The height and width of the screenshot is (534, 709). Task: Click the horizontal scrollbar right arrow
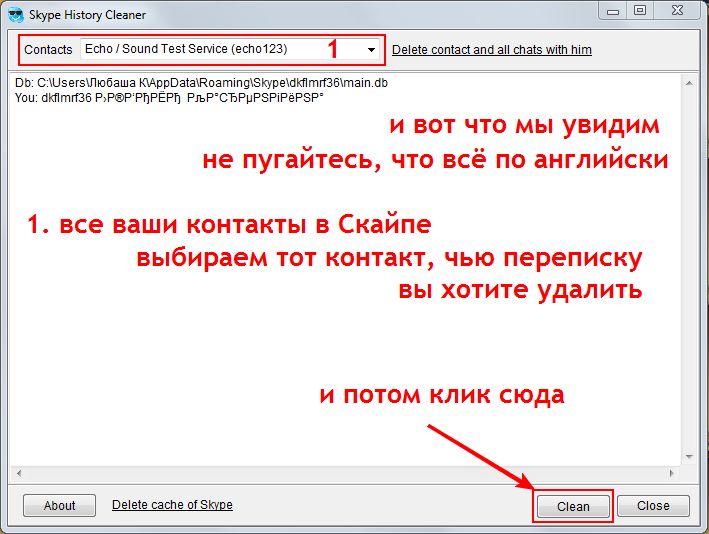point(671,473)
